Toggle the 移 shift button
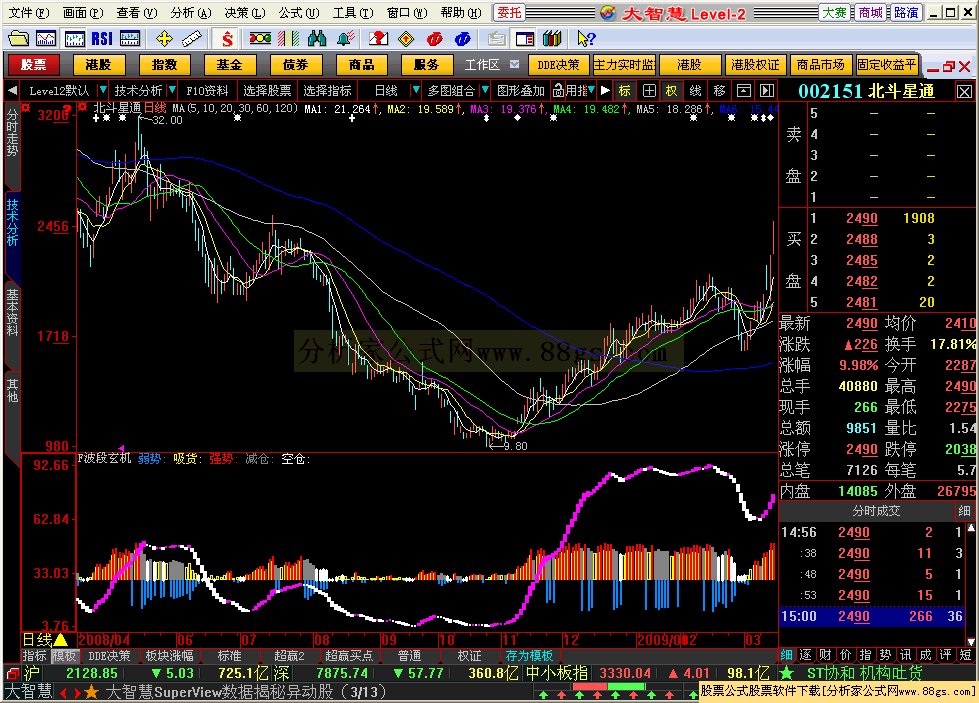Viewport: 979px width, 703px height. click(719, 91)
